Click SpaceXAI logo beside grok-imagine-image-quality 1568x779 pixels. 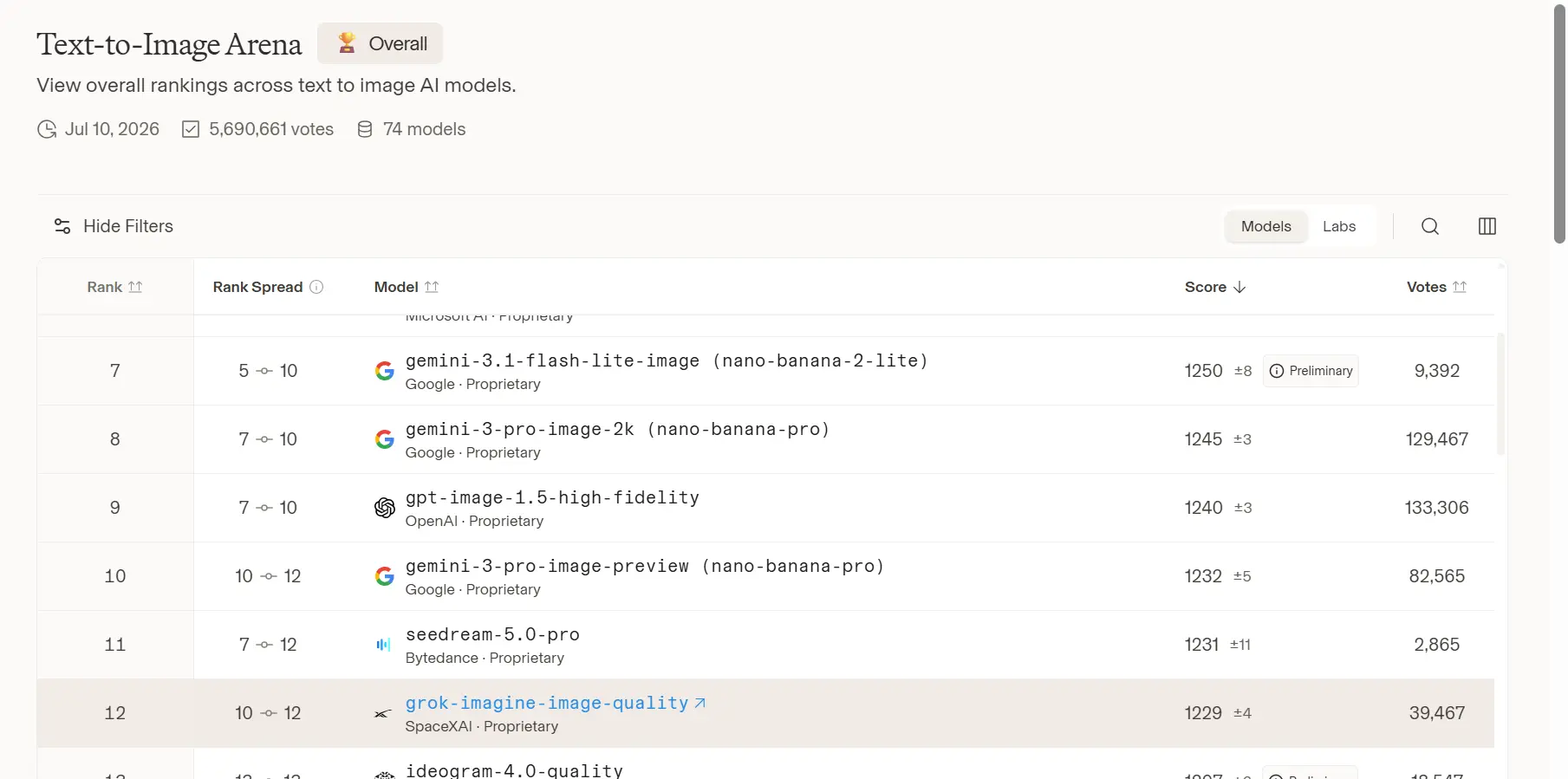[382, 714]
